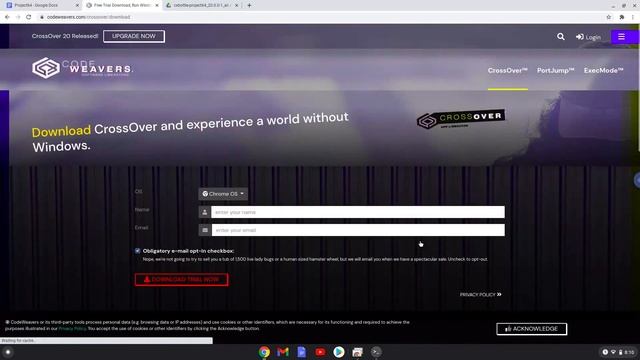Open the Chrome three-dot menu
The width and height of the screenshot is (640, 360).
(633, 17)
